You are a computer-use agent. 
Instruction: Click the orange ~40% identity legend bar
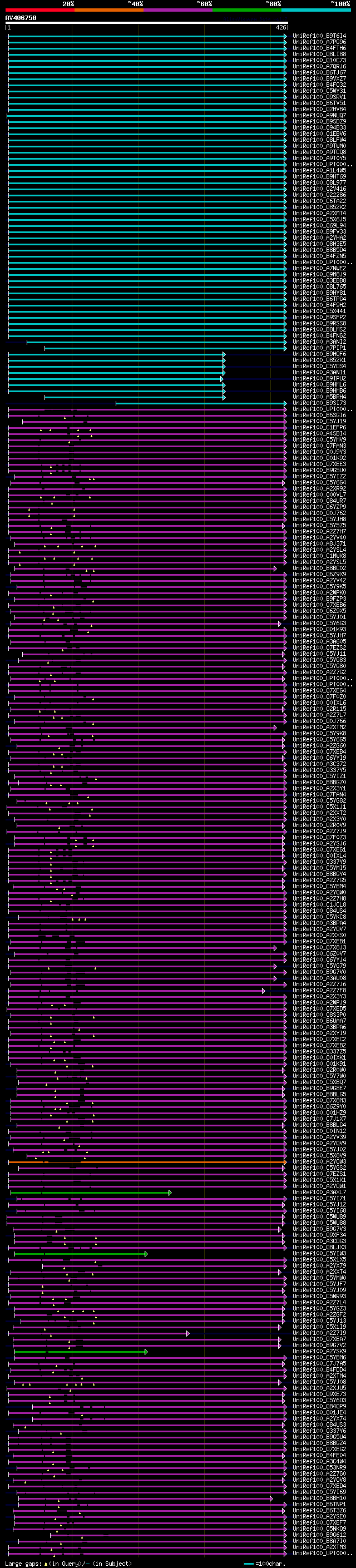click(x=109, y=10)
